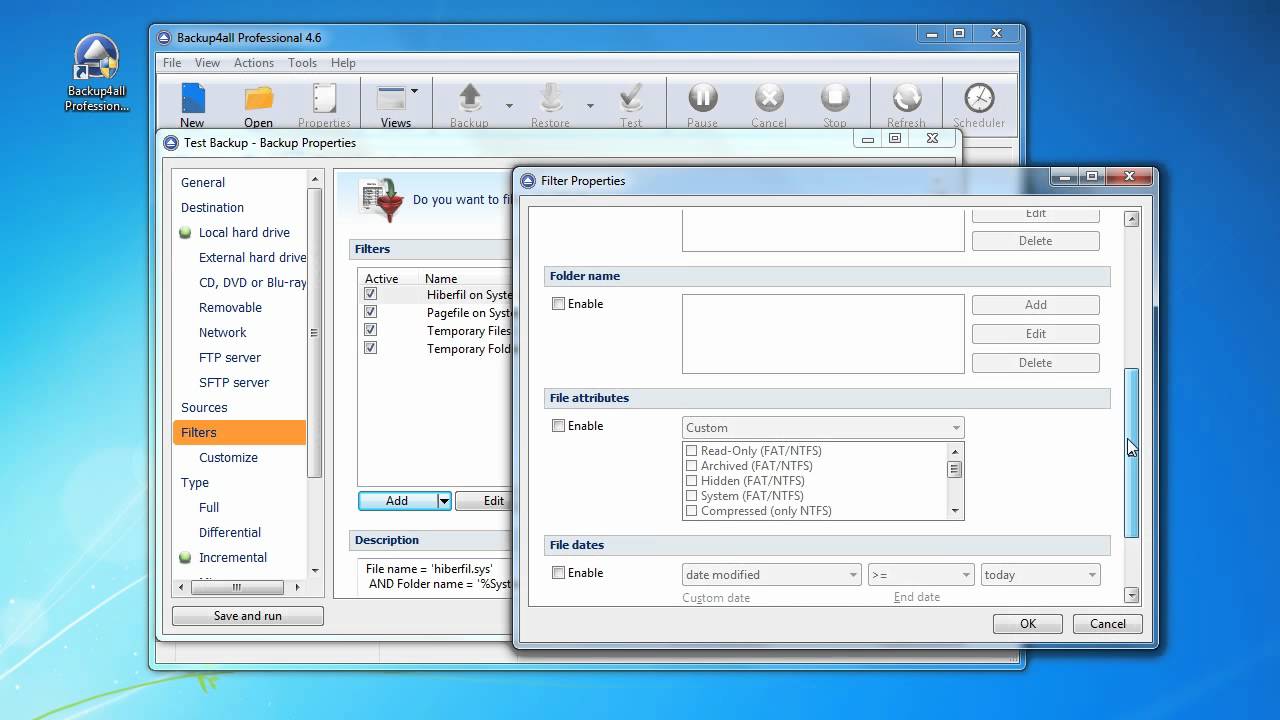1280x720 pixels.
Task: Click the Test toolbar icon
Action: point(631,98)
